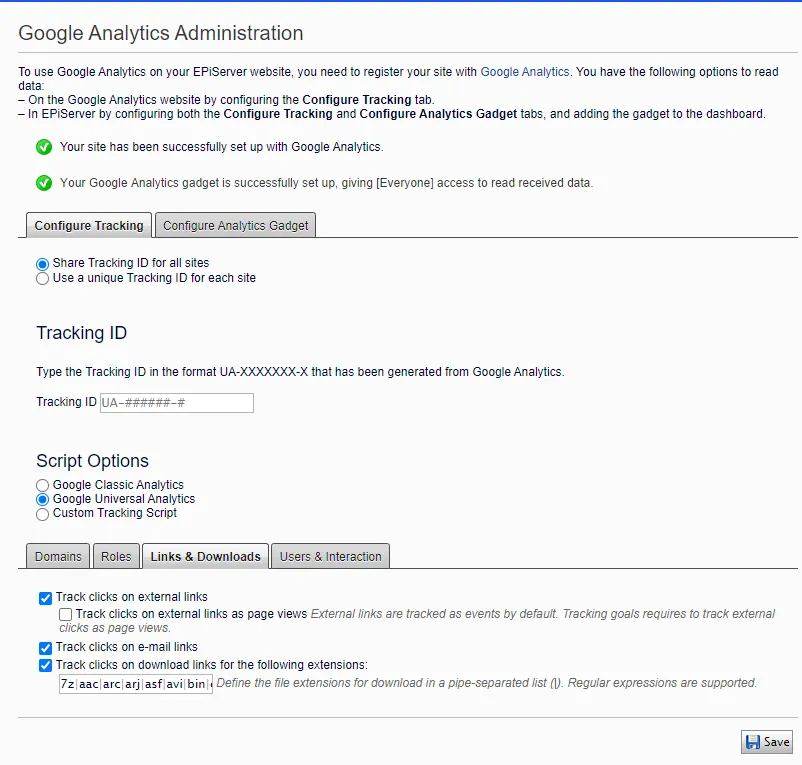This screenshot has height=765, width=802.
Task: Enable tracking external links as page views
Action: (65, 614)
